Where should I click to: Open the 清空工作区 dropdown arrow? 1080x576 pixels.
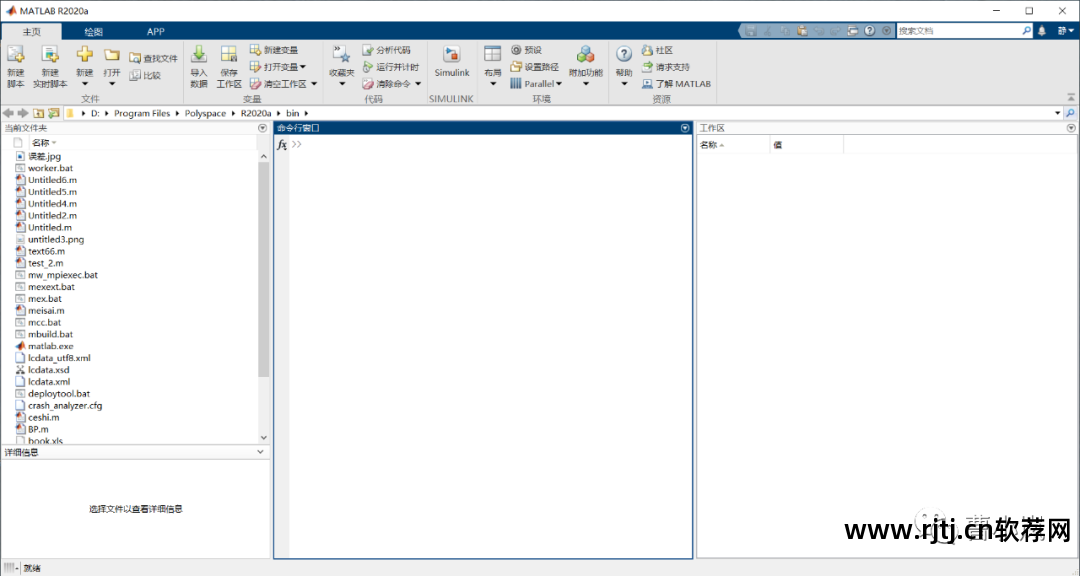tap(314, 84)
